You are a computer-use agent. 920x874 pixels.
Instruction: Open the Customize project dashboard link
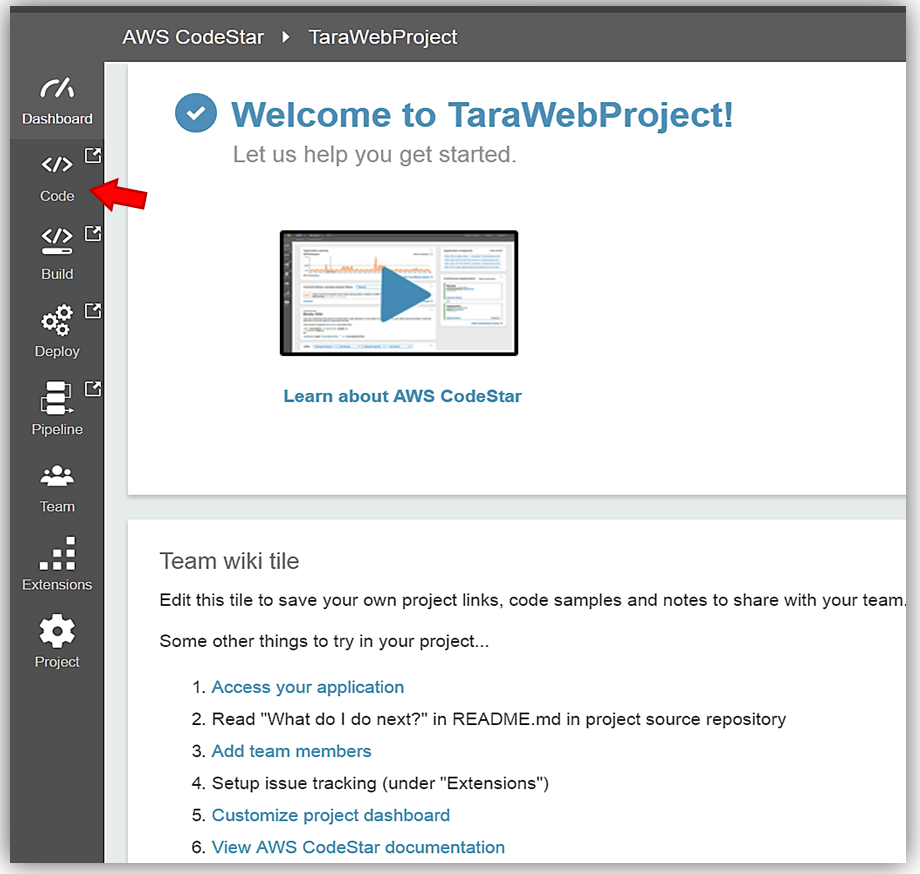tap(331, 815)
